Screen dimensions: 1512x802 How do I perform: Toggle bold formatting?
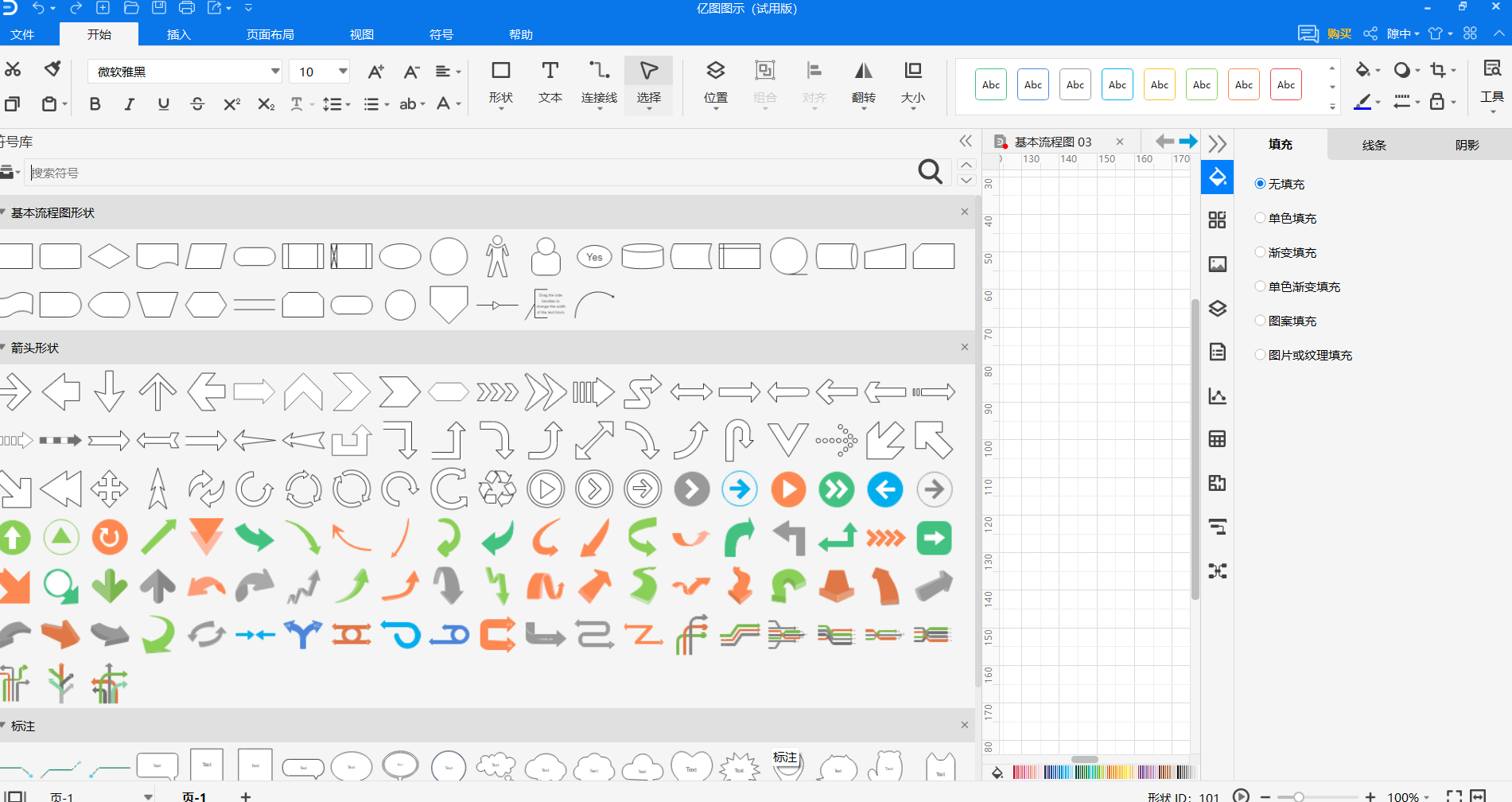point(95,104)
